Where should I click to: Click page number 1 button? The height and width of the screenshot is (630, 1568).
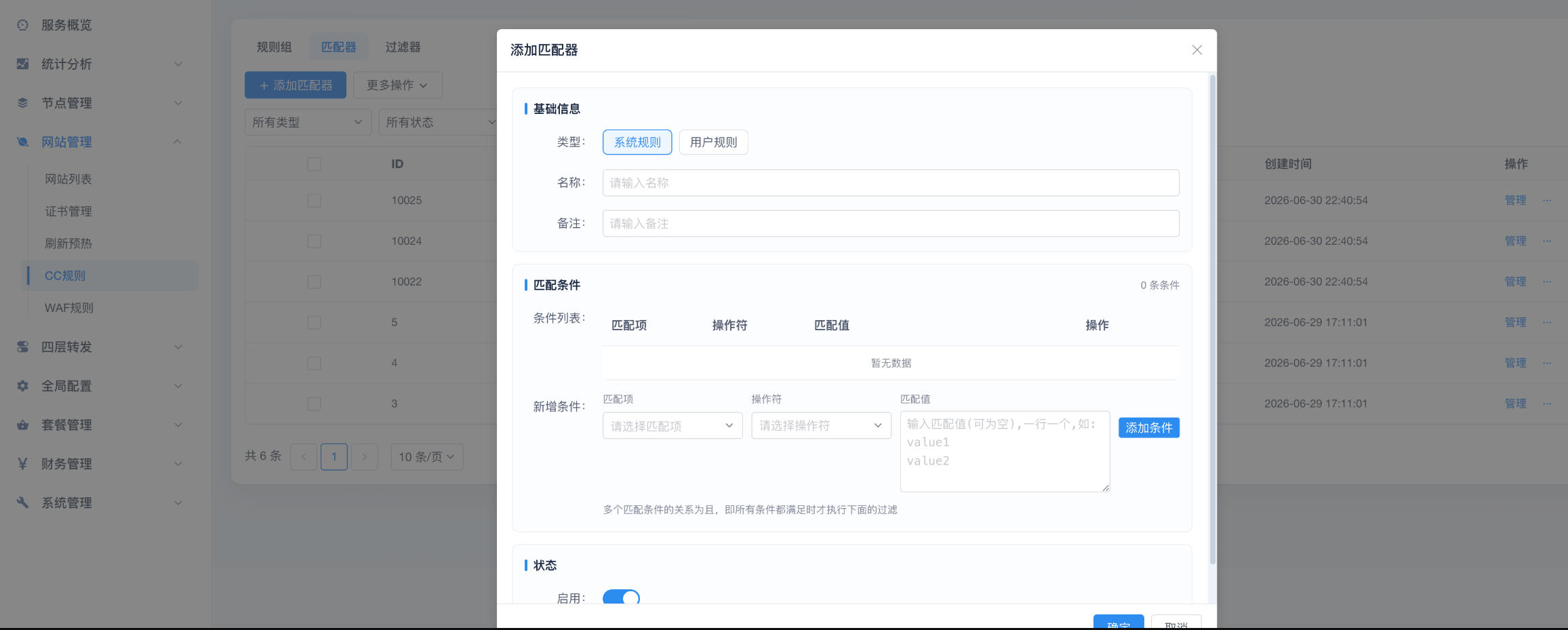[x=334, y=457]
